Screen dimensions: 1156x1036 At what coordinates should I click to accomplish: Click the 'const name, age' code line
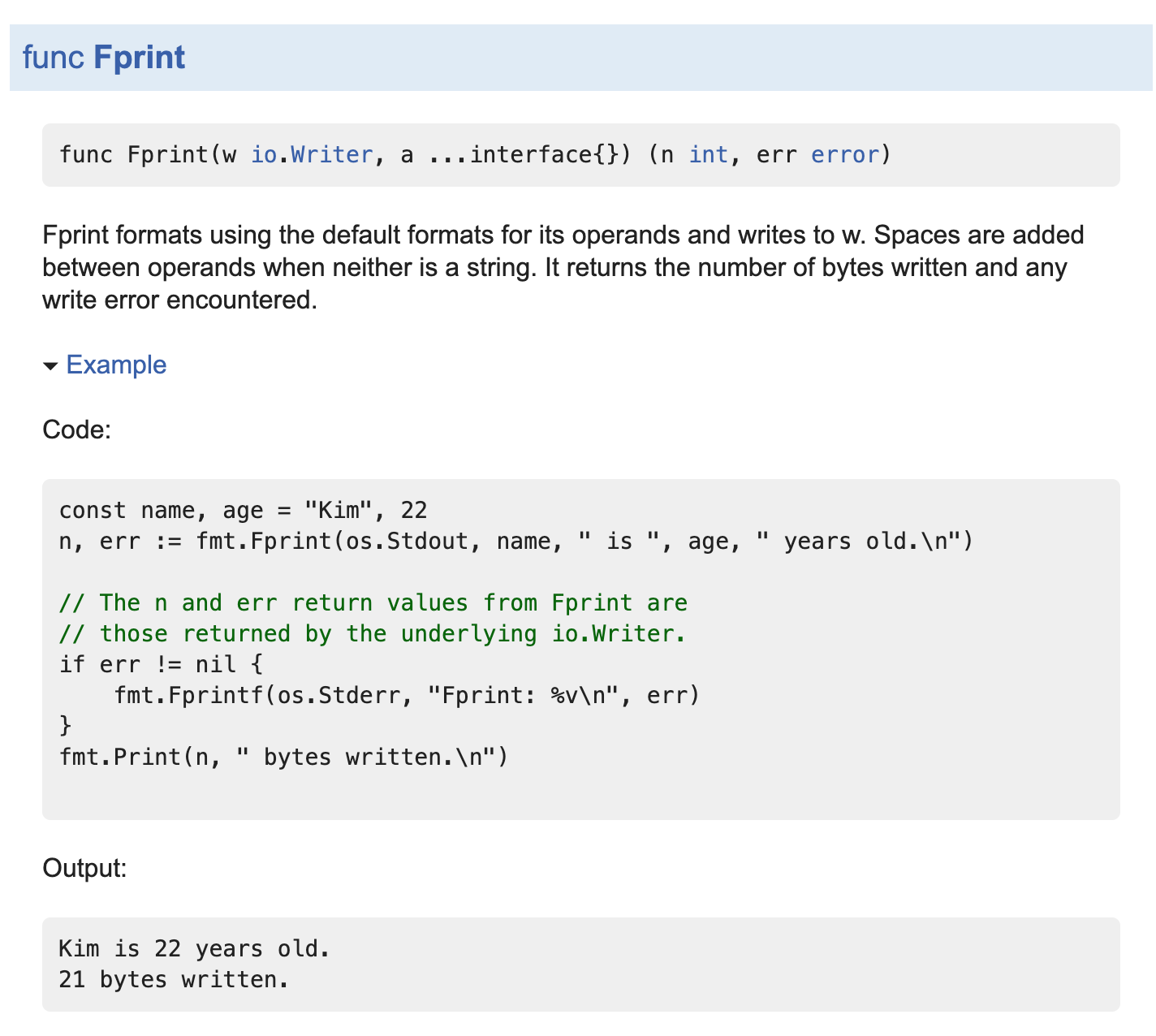coord(243,510)
